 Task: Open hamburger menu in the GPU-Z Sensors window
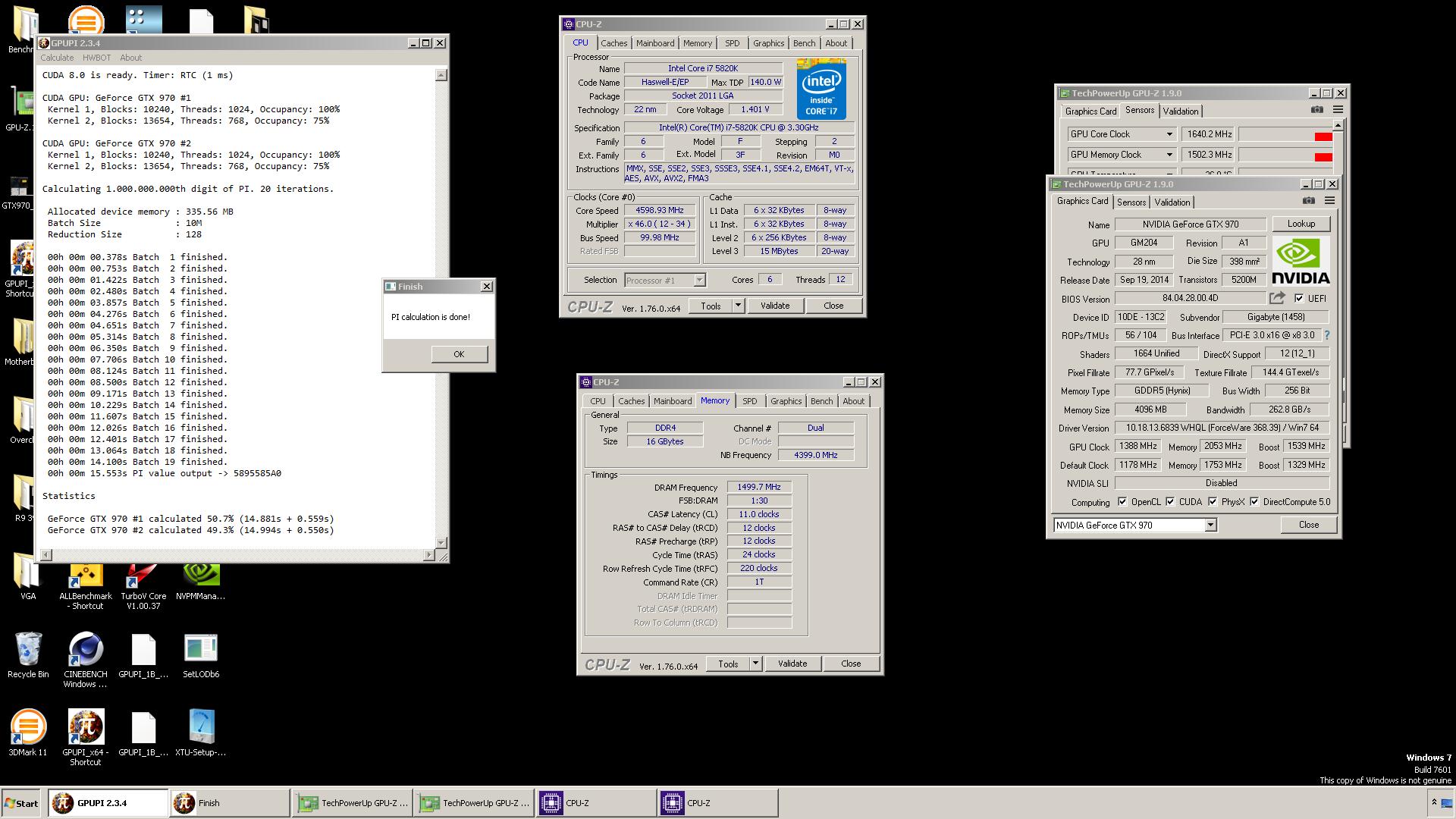pyautogui.click(x=1338, y=110)
